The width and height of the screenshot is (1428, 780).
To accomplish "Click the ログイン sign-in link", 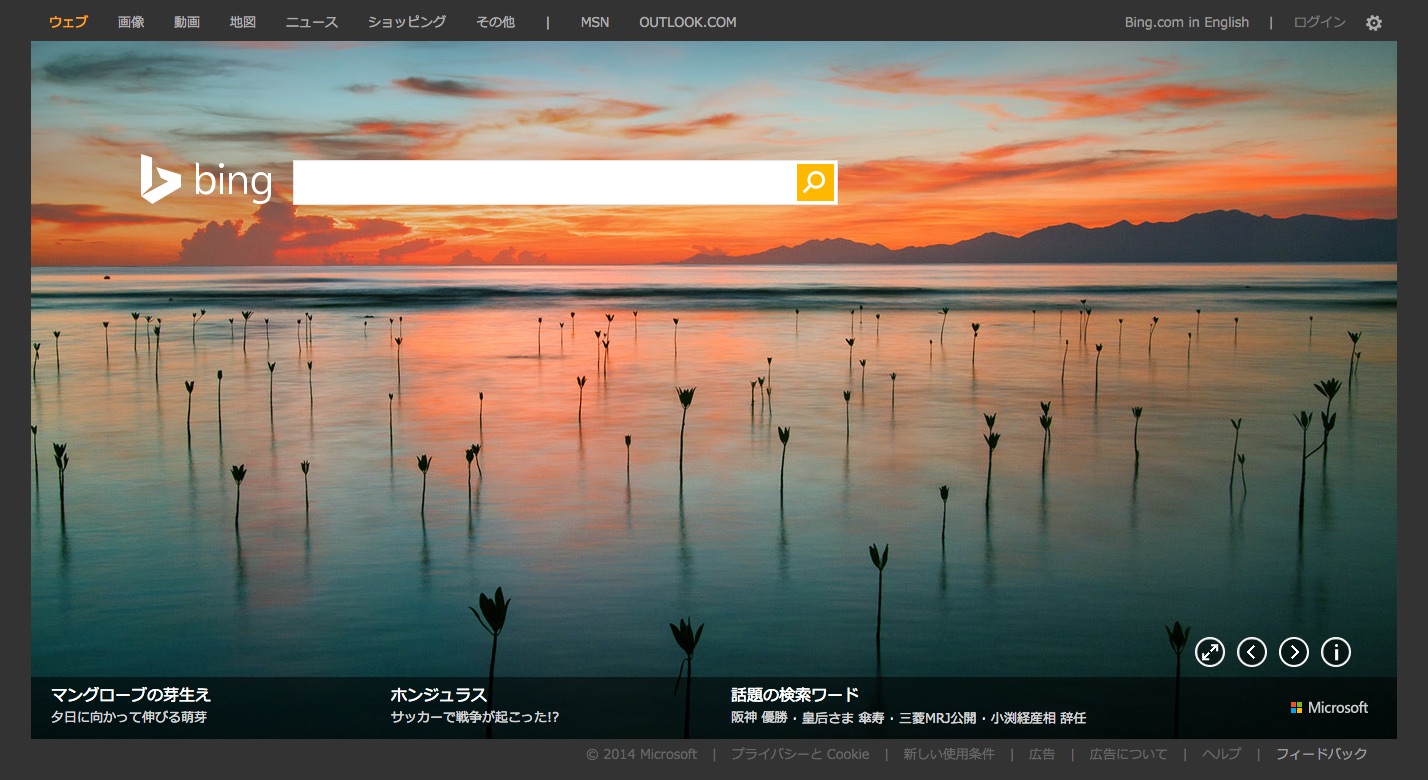I will pyautogui.click(x=1319, y=22).
